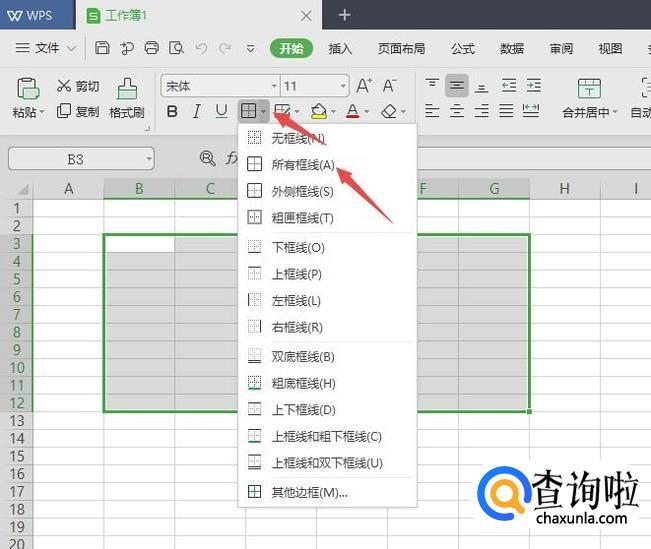The width and height of the screenshot is (651, 549).
Task: Choose 左框线(L) left border
Action: [328, 300]
